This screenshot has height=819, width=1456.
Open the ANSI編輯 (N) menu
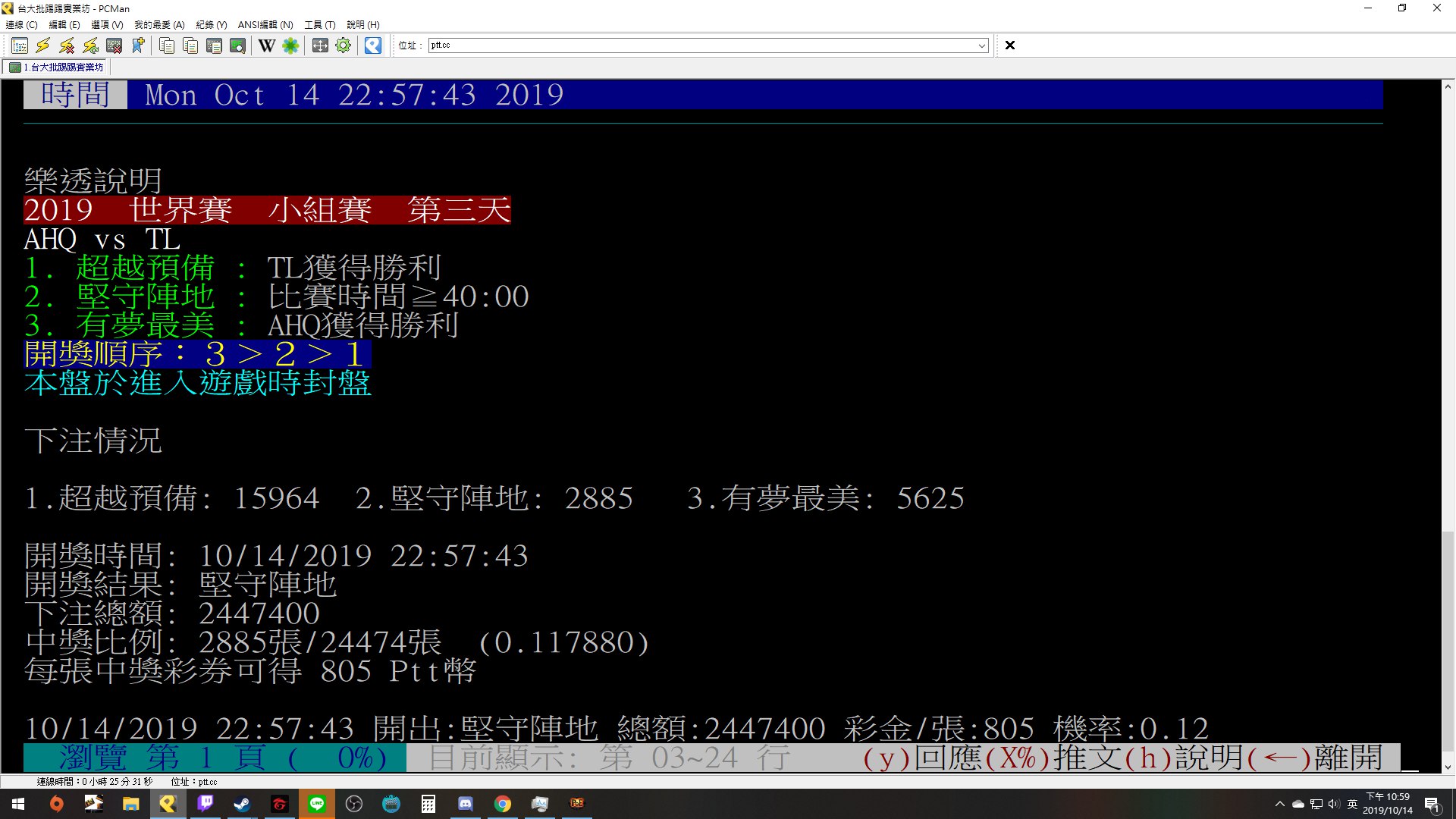tap(265, 25)
